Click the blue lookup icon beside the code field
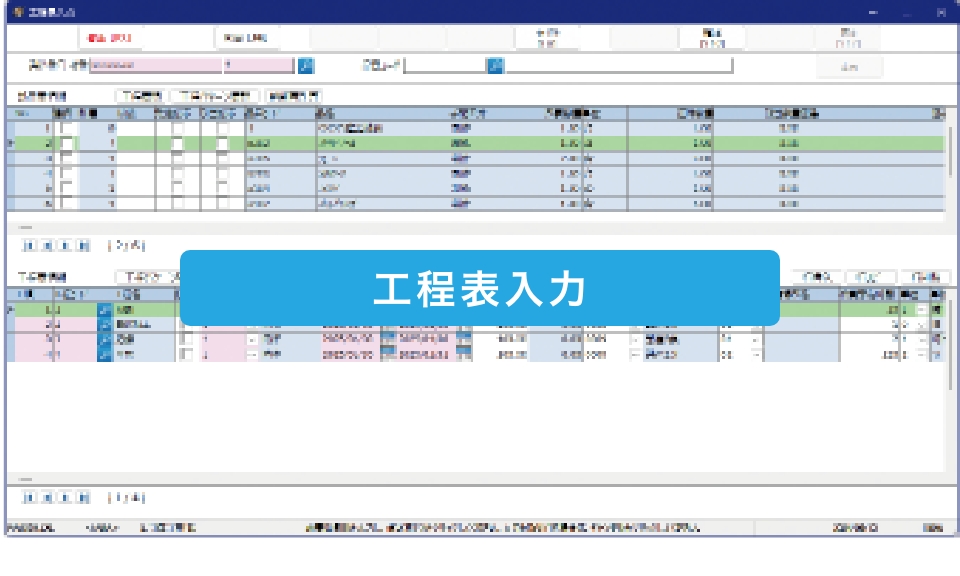This screenshot has width=960, height=576. pos(495,66)
